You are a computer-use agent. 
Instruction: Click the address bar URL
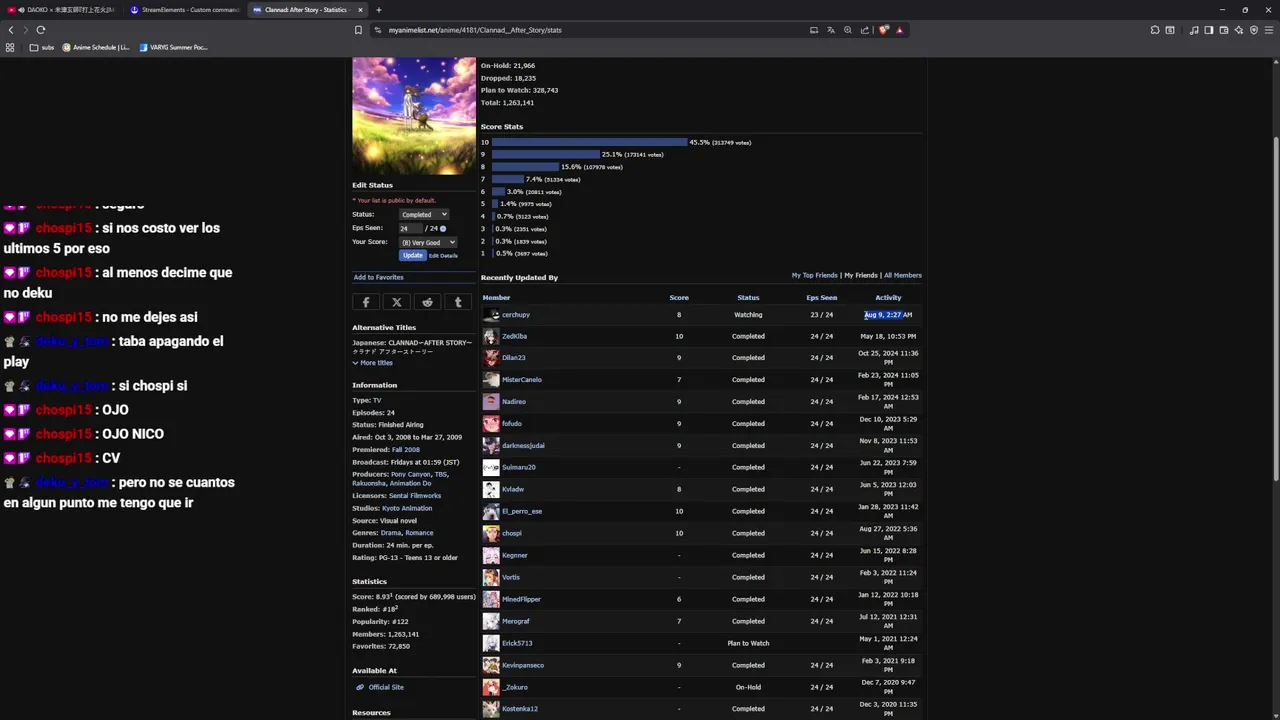[475, 30]
